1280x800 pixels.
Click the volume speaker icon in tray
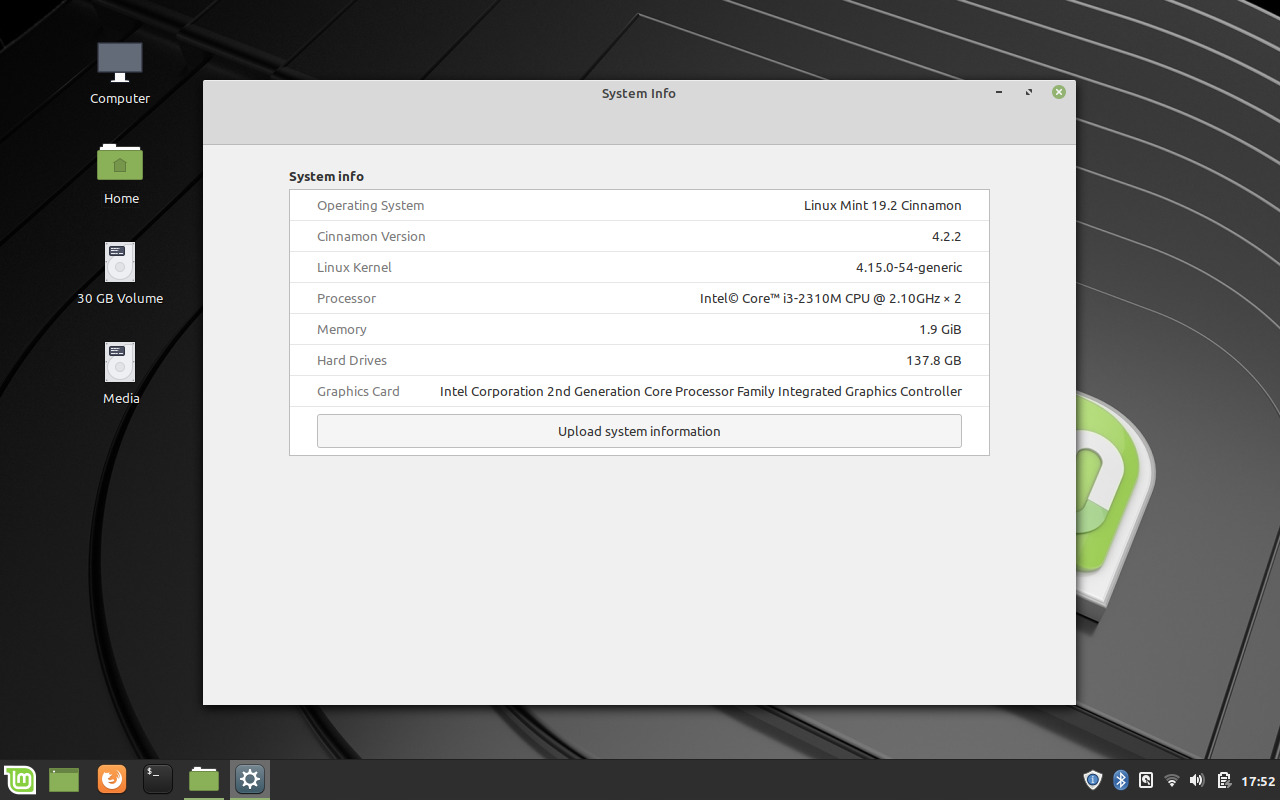coord(1196,779)
